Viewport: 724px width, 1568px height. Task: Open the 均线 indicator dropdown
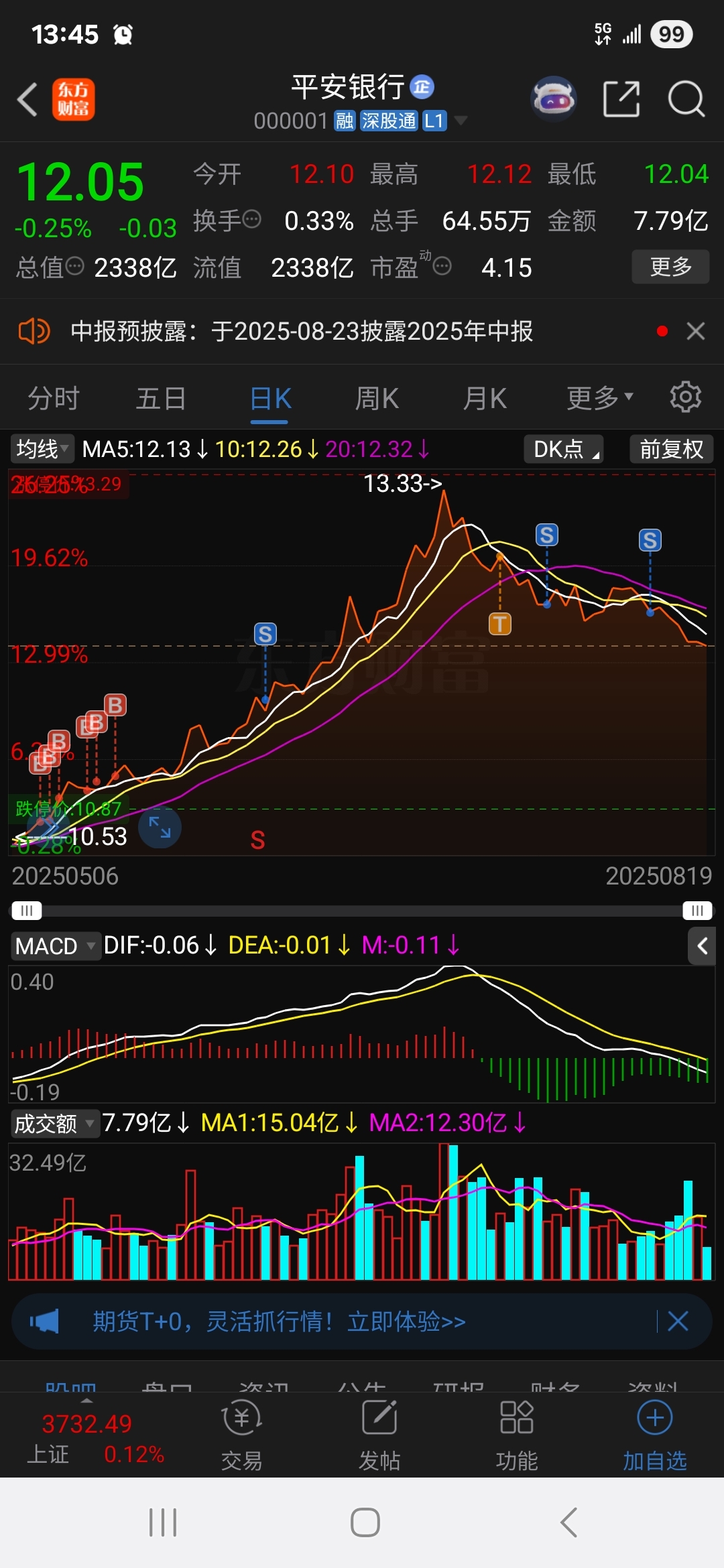[42, 449]
